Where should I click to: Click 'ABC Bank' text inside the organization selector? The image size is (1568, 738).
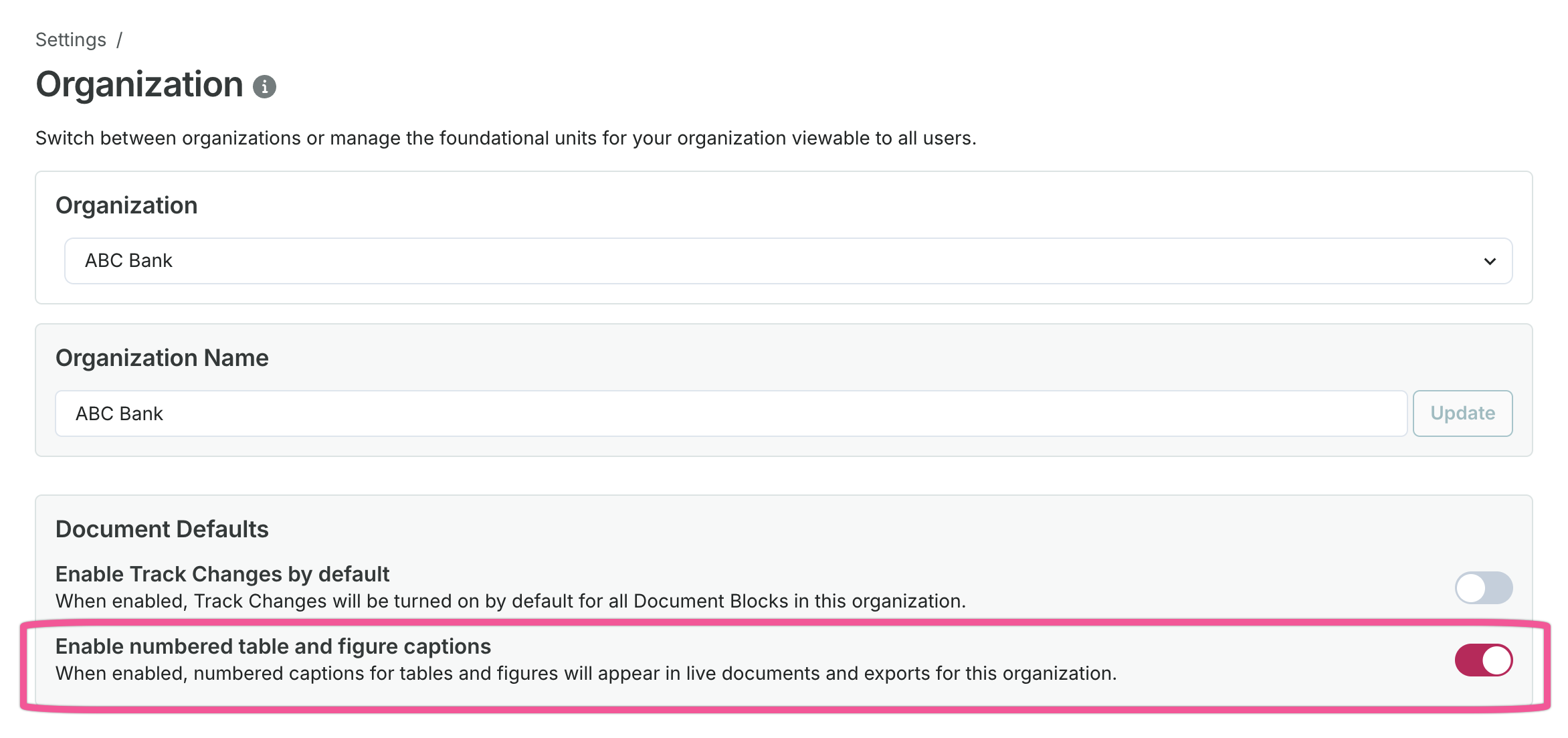(128, 261)
